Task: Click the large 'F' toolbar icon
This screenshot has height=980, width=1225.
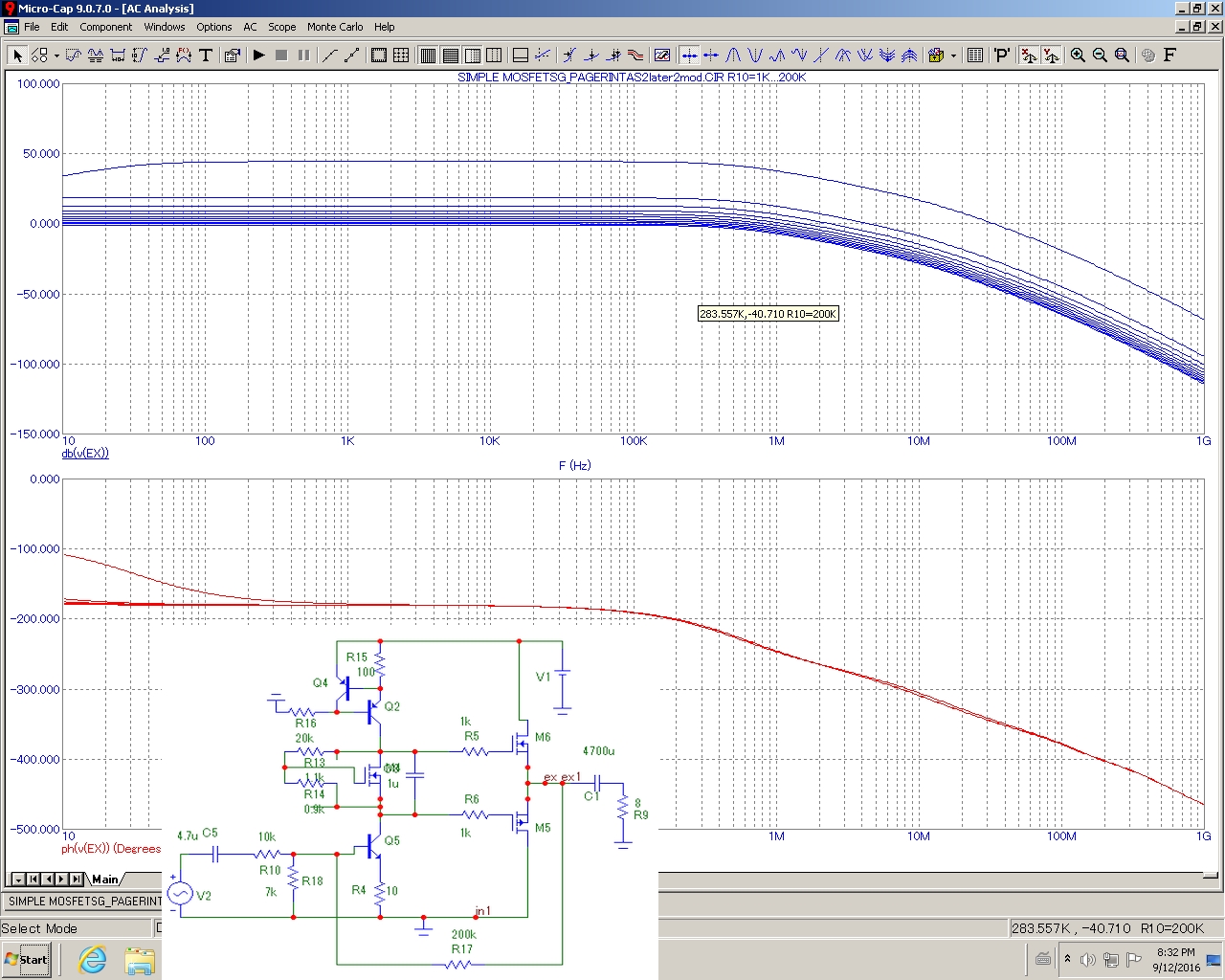Action: [x=1169, y=56]
